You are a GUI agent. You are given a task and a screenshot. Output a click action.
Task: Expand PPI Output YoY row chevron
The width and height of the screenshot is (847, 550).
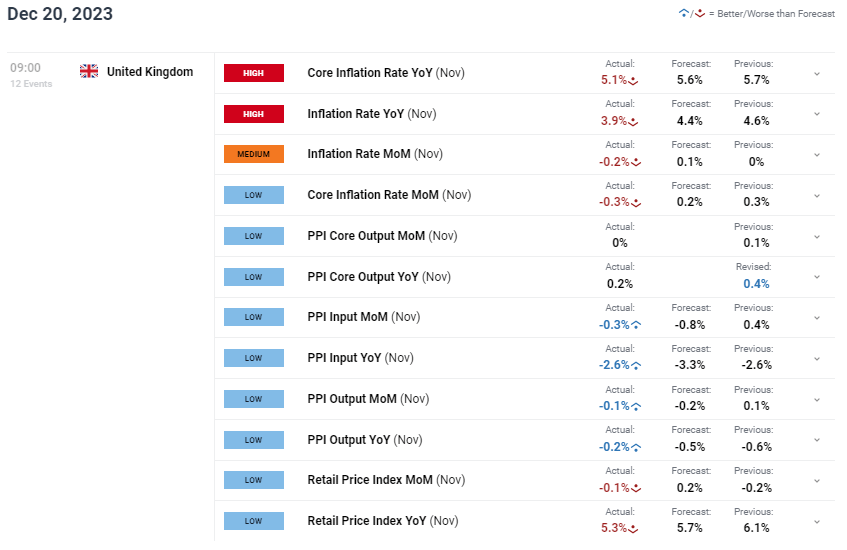pos(817,440)
